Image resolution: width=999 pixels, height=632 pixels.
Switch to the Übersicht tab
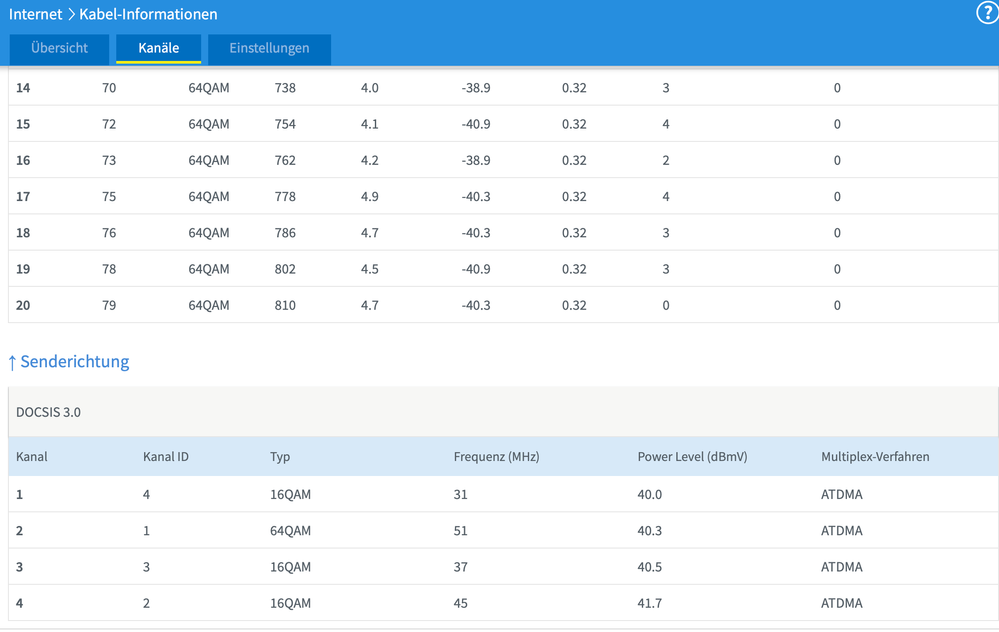[59, 48]
